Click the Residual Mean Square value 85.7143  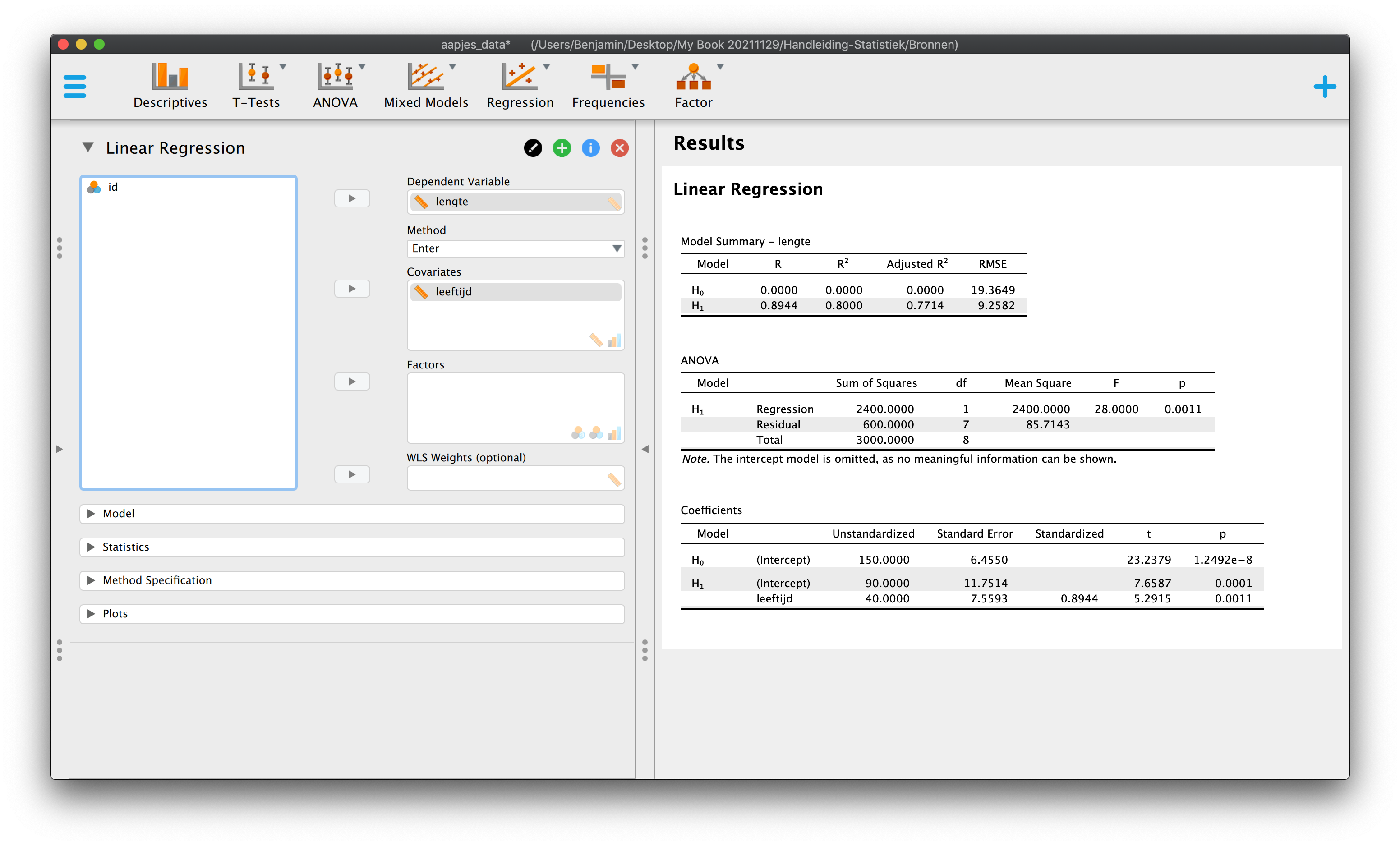1048,424
